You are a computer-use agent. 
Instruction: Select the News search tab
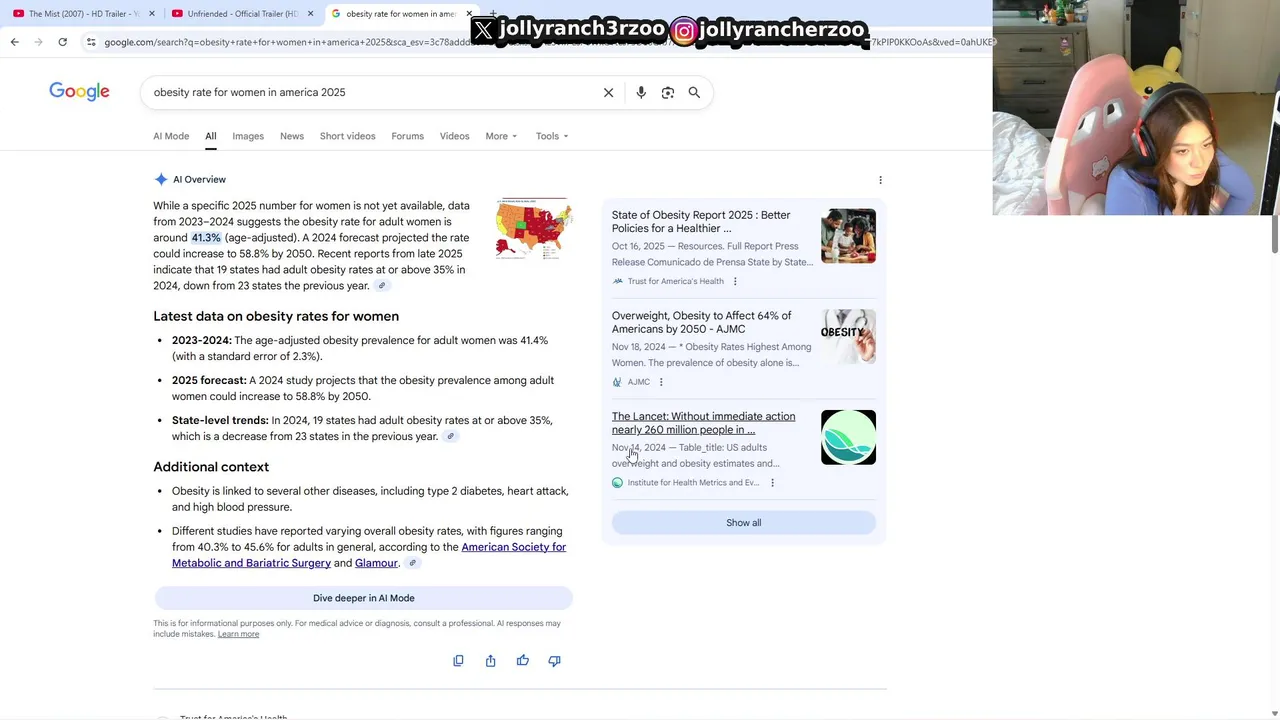click(x=292, y=136)
